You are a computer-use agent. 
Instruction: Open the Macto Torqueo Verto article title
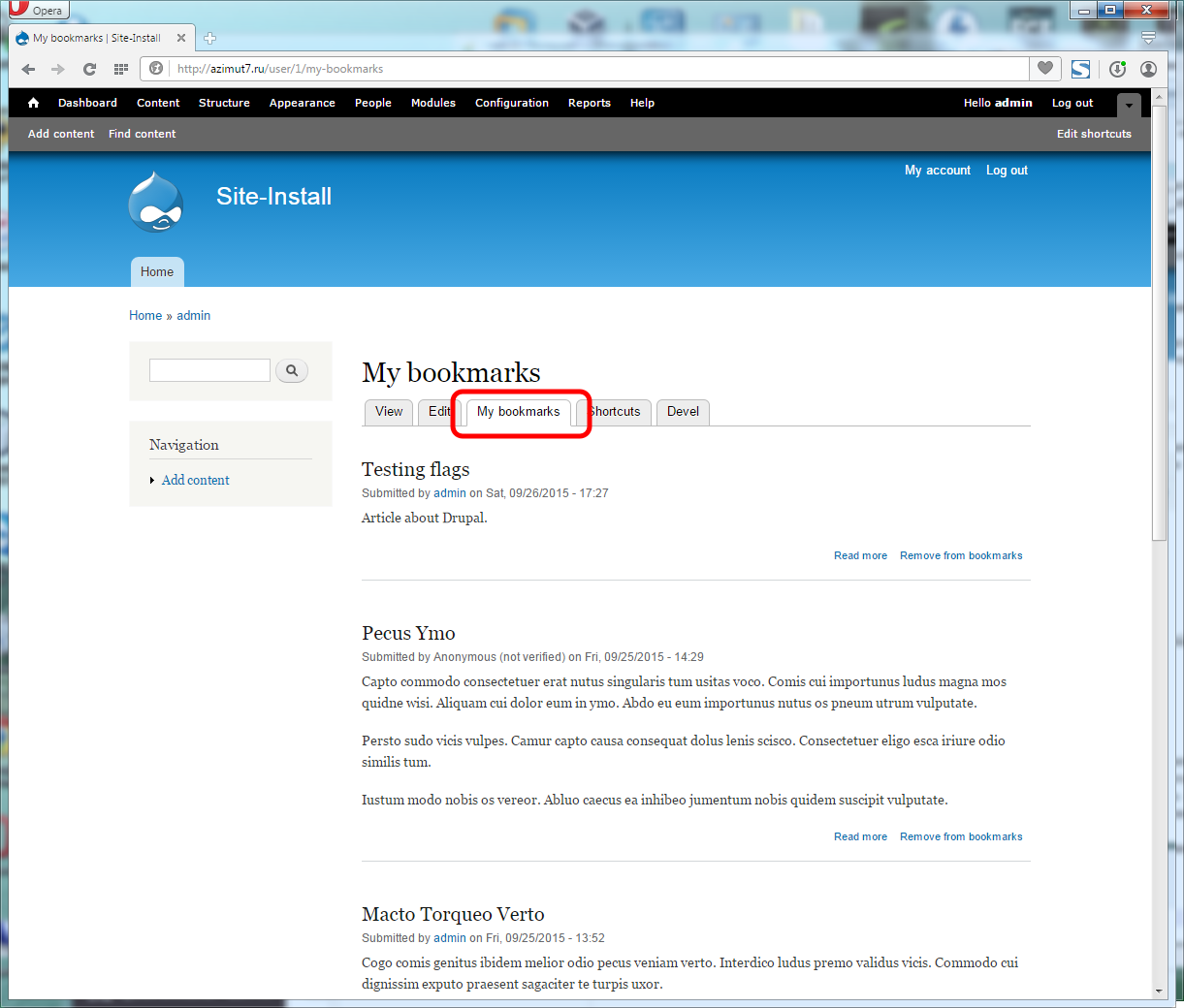[x=453, y=914]
